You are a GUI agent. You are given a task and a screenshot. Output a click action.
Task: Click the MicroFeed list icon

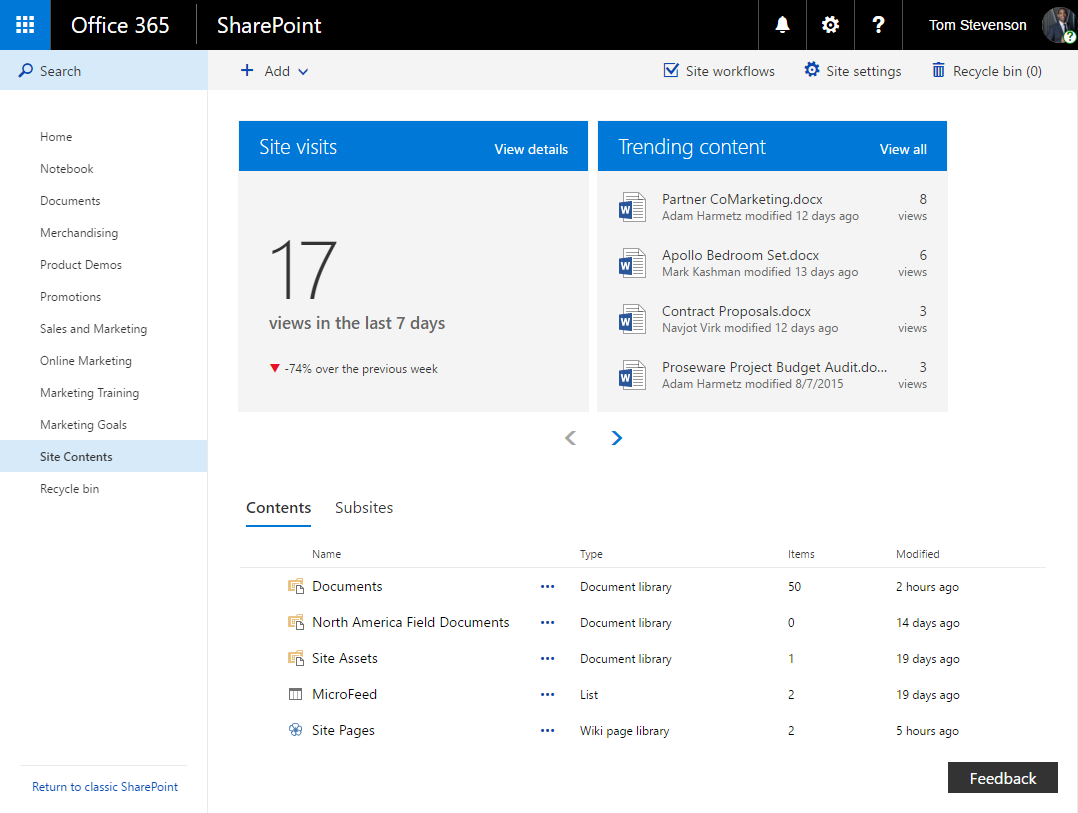click(x=296, y=694)
